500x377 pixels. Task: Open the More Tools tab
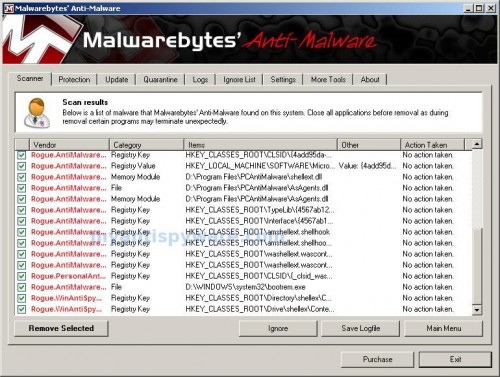tap(328, 80)
